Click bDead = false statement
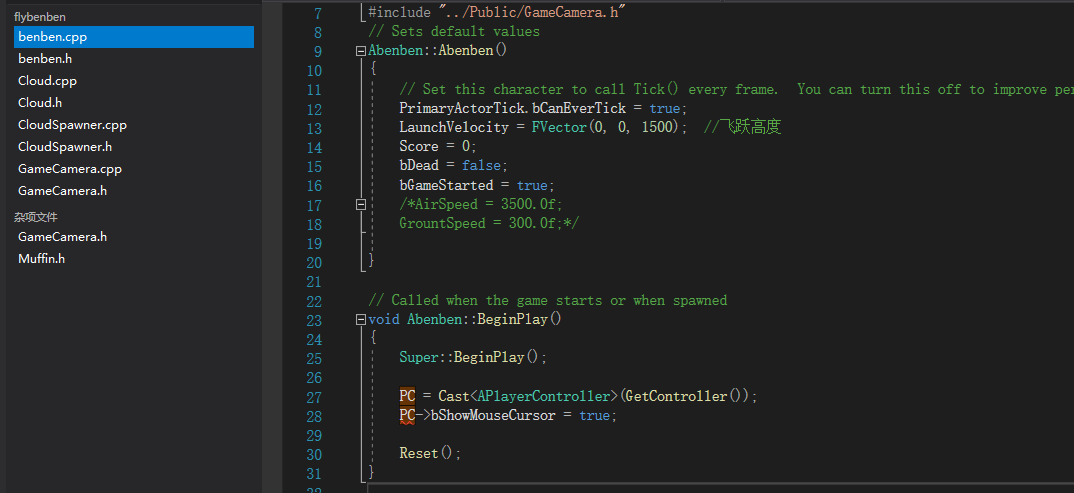Screen dimensions: 1074x493 tap(454, 166)
